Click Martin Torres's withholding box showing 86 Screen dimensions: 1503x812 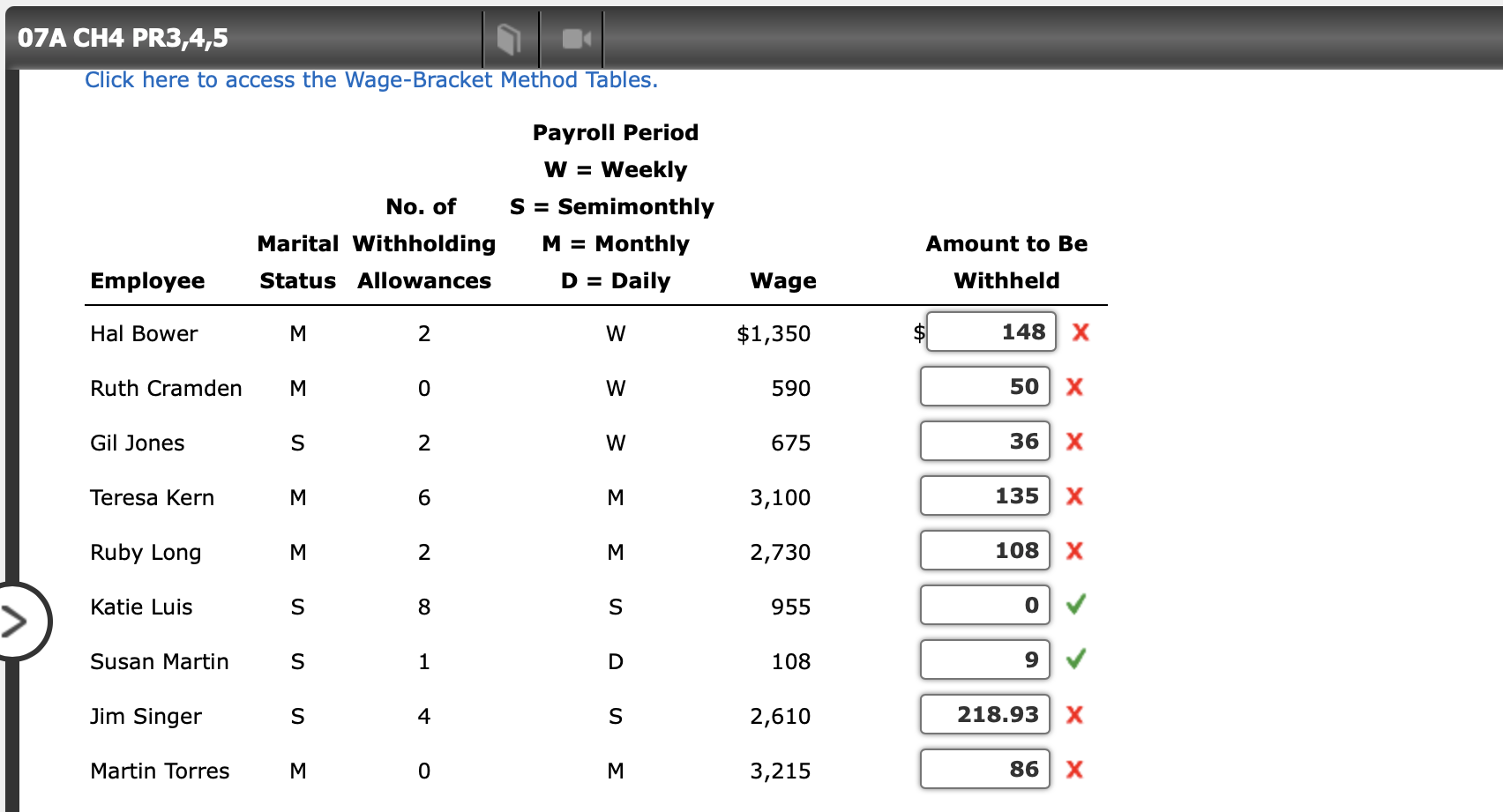pyautogui.click(x=983, y=769)
